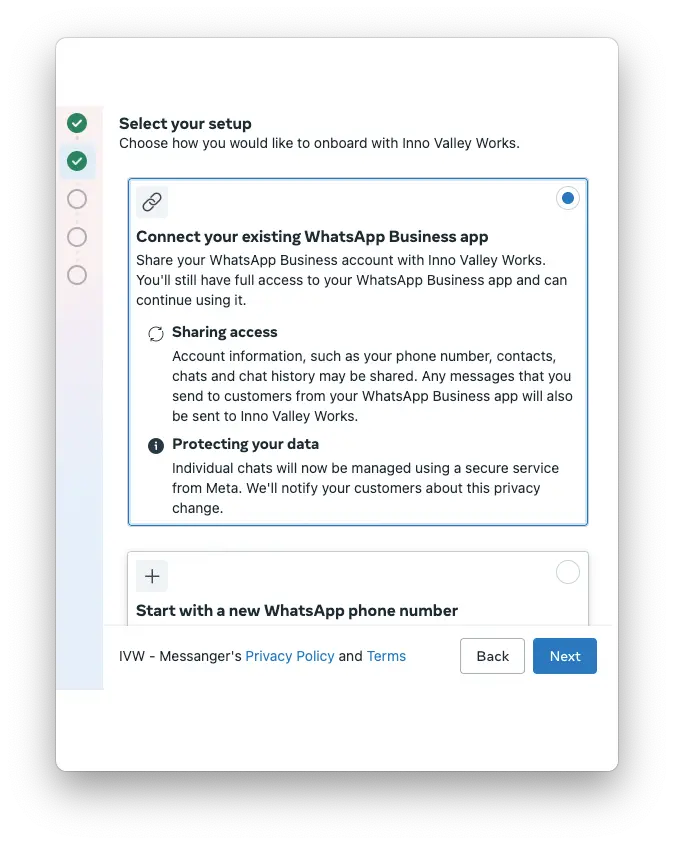
Task: Click the info icon next to Protecting your data
Action: coord(155,444)
